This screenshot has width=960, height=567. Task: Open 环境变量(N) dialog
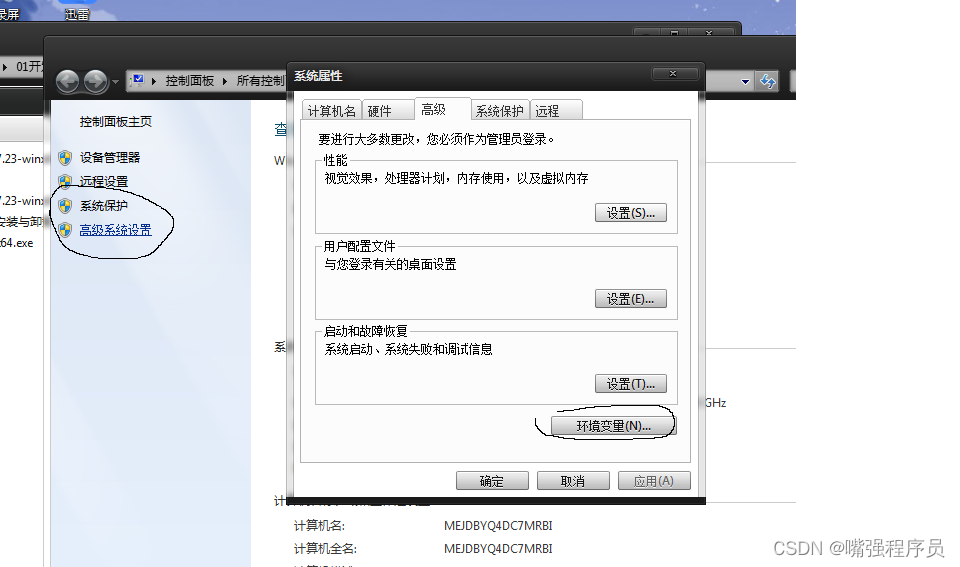point(613,426)
